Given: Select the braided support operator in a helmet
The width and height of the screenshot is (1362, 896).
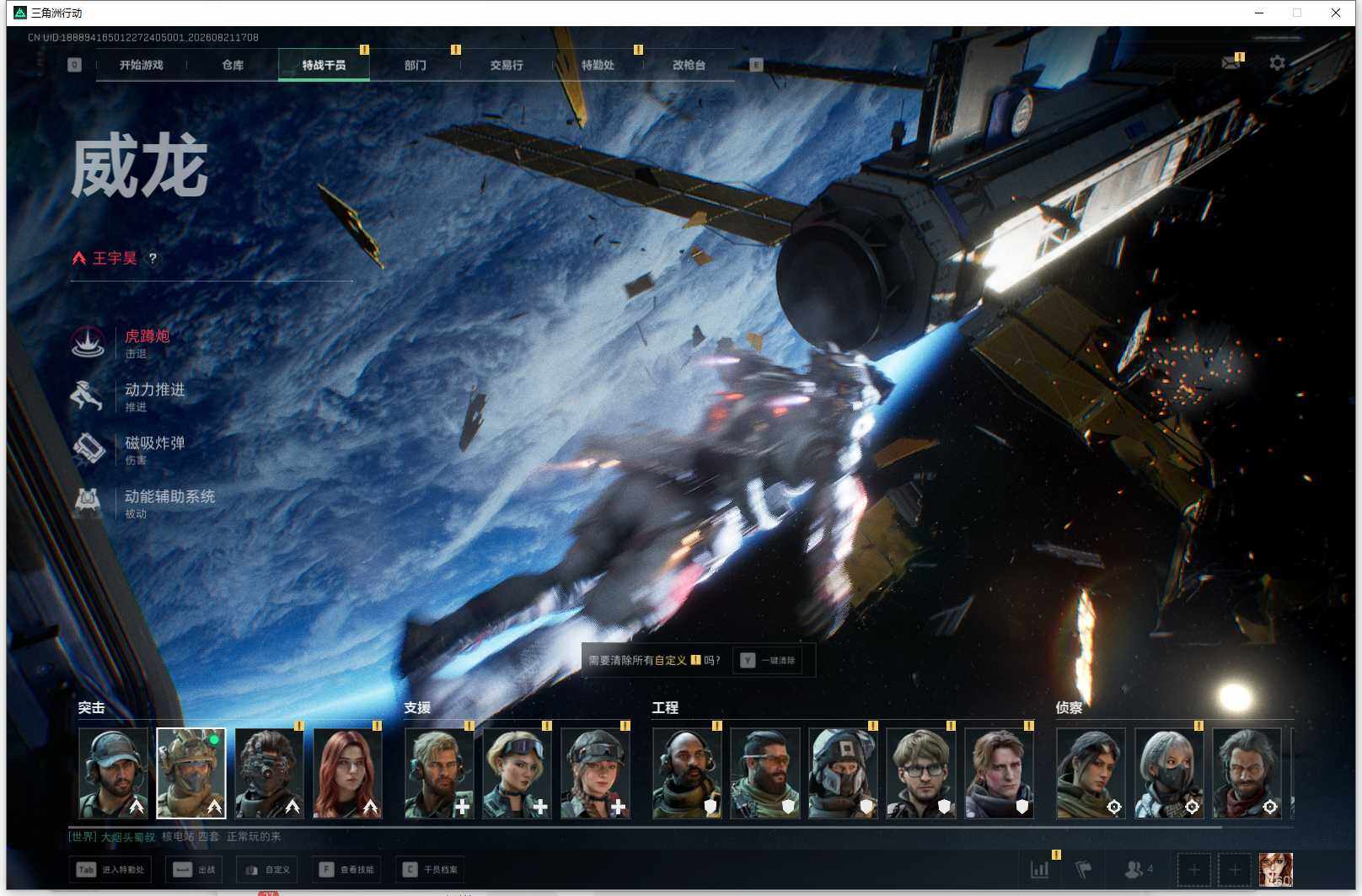Looking at the screenshot, I should click(595, 773).
